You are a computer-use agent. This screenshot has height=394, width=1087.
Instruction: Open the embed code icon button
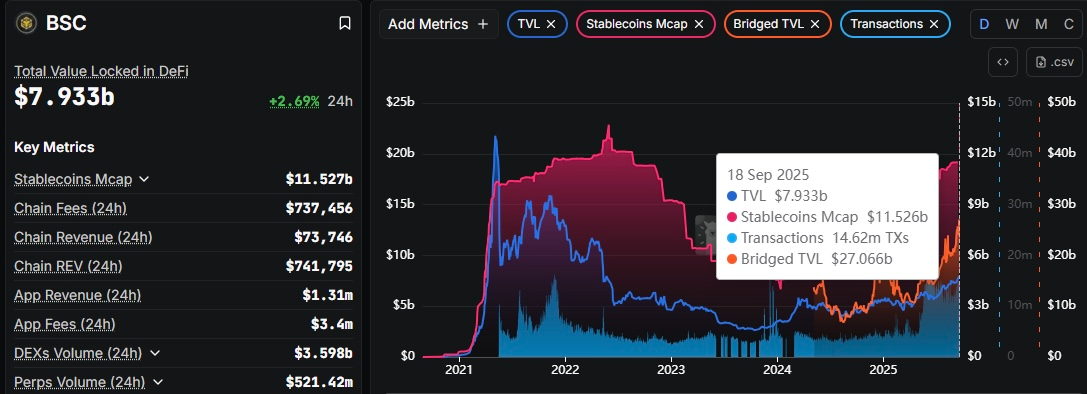1002,62
